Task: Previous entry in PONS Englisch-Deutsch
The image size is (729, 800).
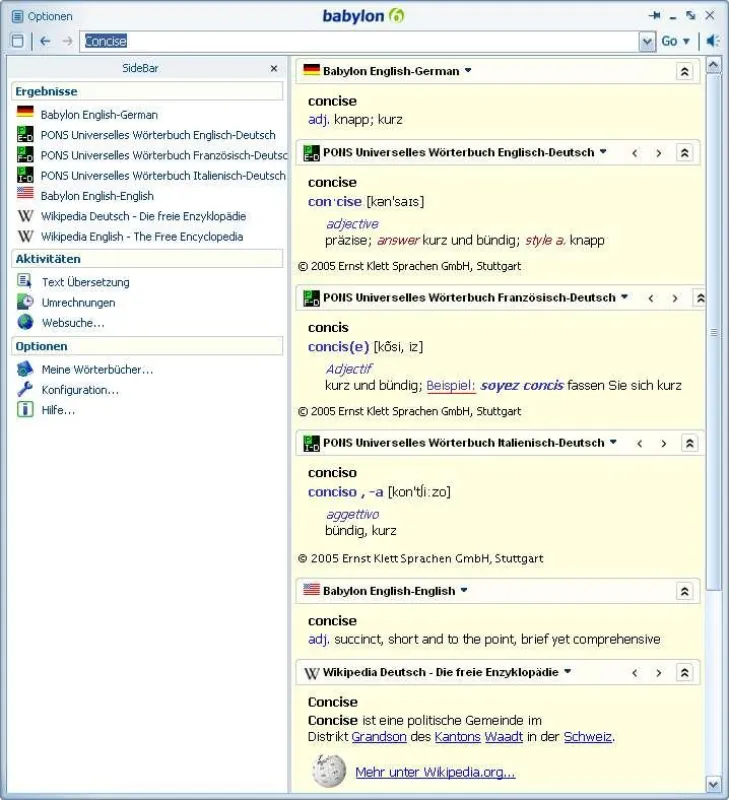Action: pos(635,153)
